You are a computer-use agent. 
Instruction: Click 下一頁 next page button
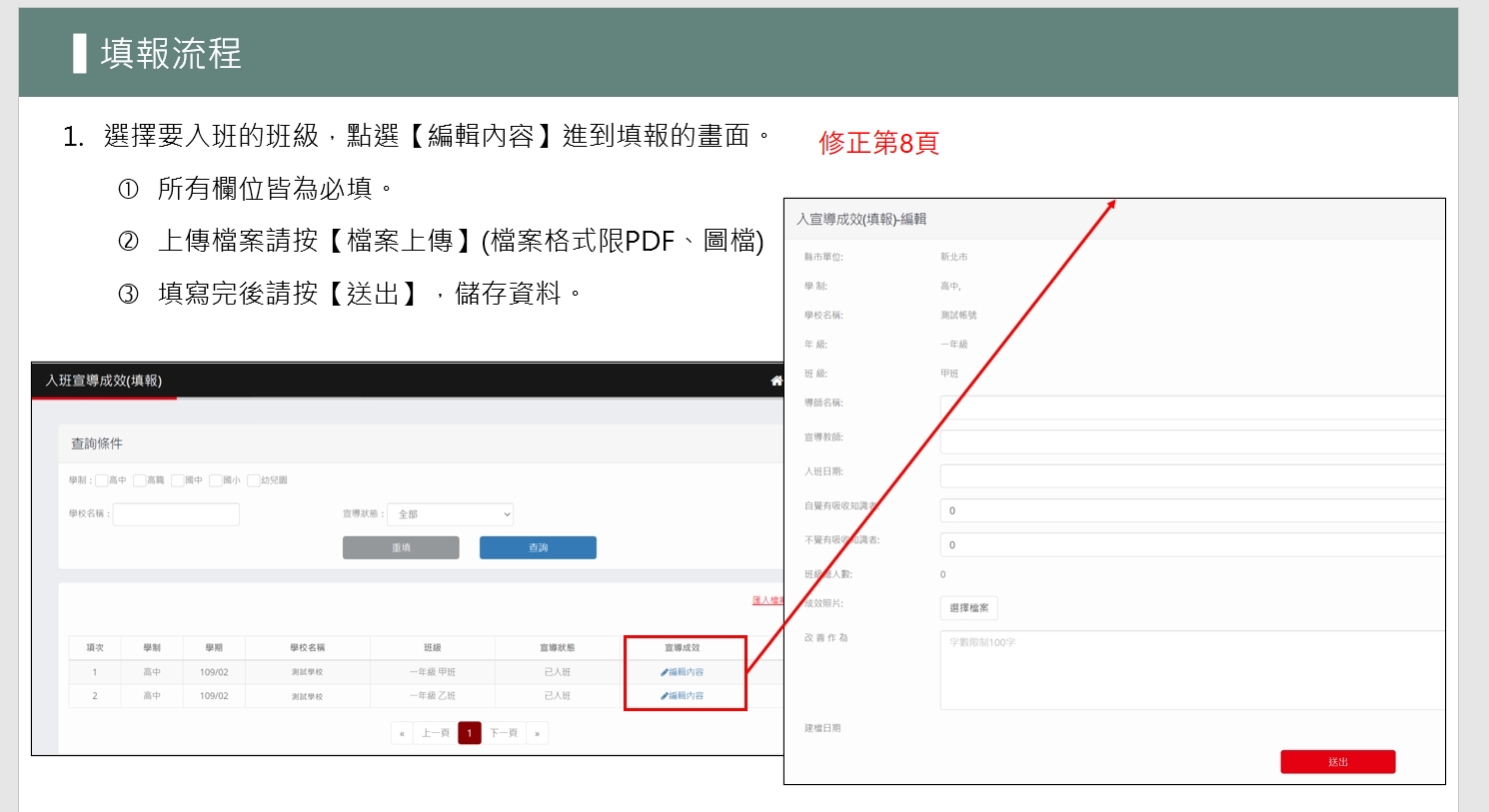[x=504, y=733]
